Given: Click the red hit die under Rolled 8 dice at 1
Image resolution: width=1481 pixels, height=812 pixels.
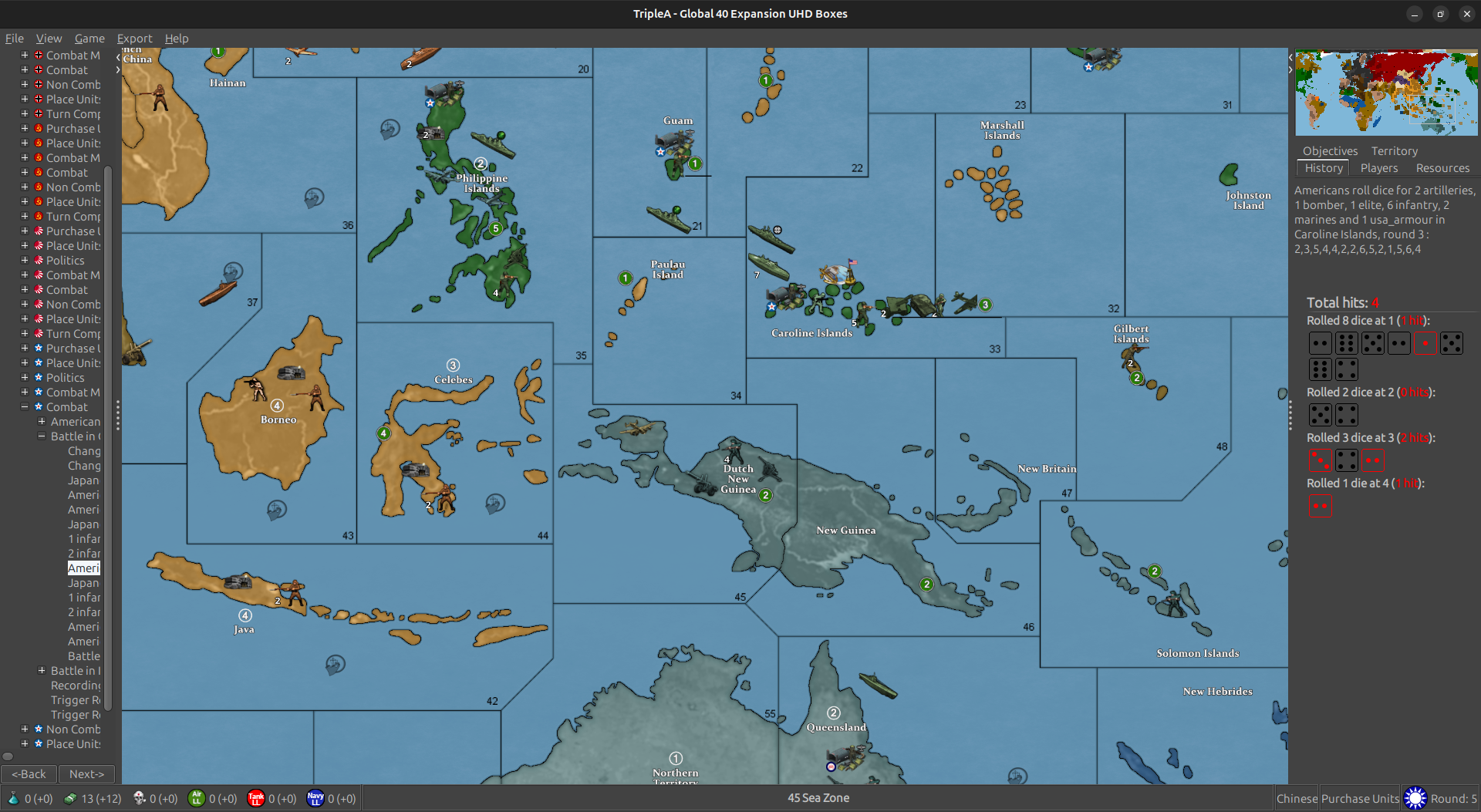Looking at the screenshot, I should point(1424,342).
